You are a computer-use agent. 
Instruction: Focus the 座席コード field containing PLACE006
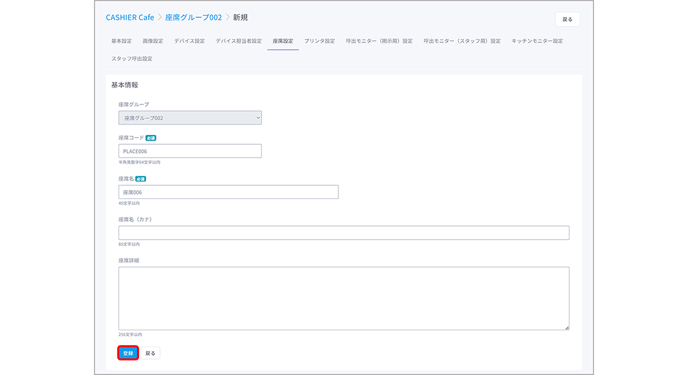pyautogui.click(x=190, y=151)
